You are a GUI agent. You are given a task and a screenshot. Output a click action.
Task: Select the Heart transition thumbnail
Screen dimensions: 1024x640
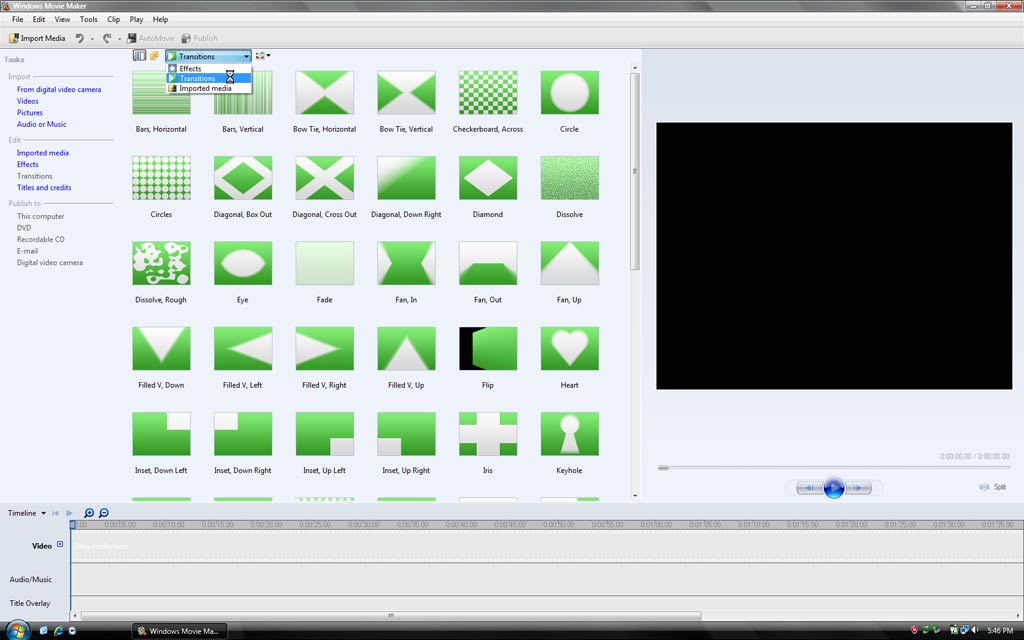(x=569, y=349)
